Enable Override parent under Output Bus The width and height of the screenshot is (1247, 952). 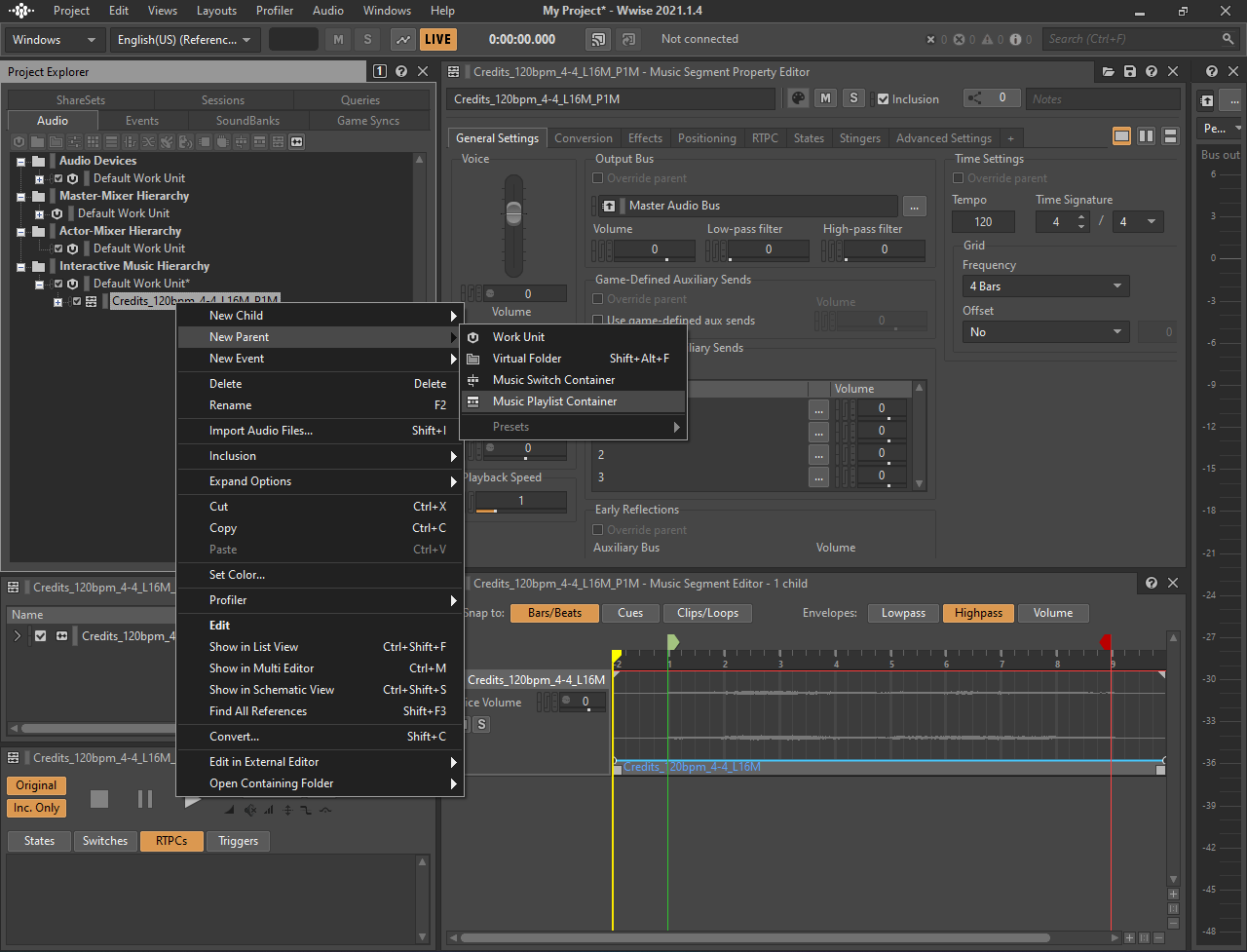(598, 178)
